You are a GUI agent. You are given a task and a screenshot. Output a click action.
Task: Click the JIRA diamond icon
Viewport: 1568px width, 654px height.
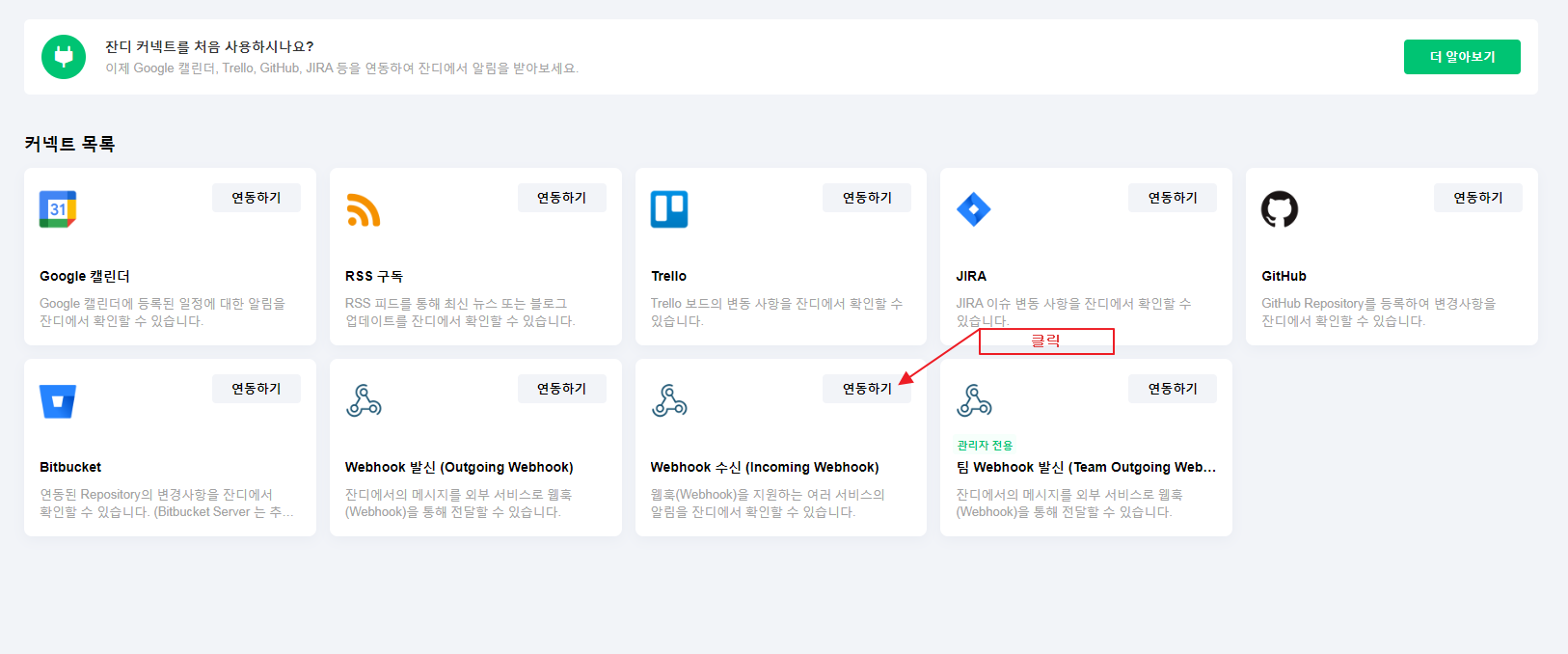pyautogui.click(x=974, y=209)
